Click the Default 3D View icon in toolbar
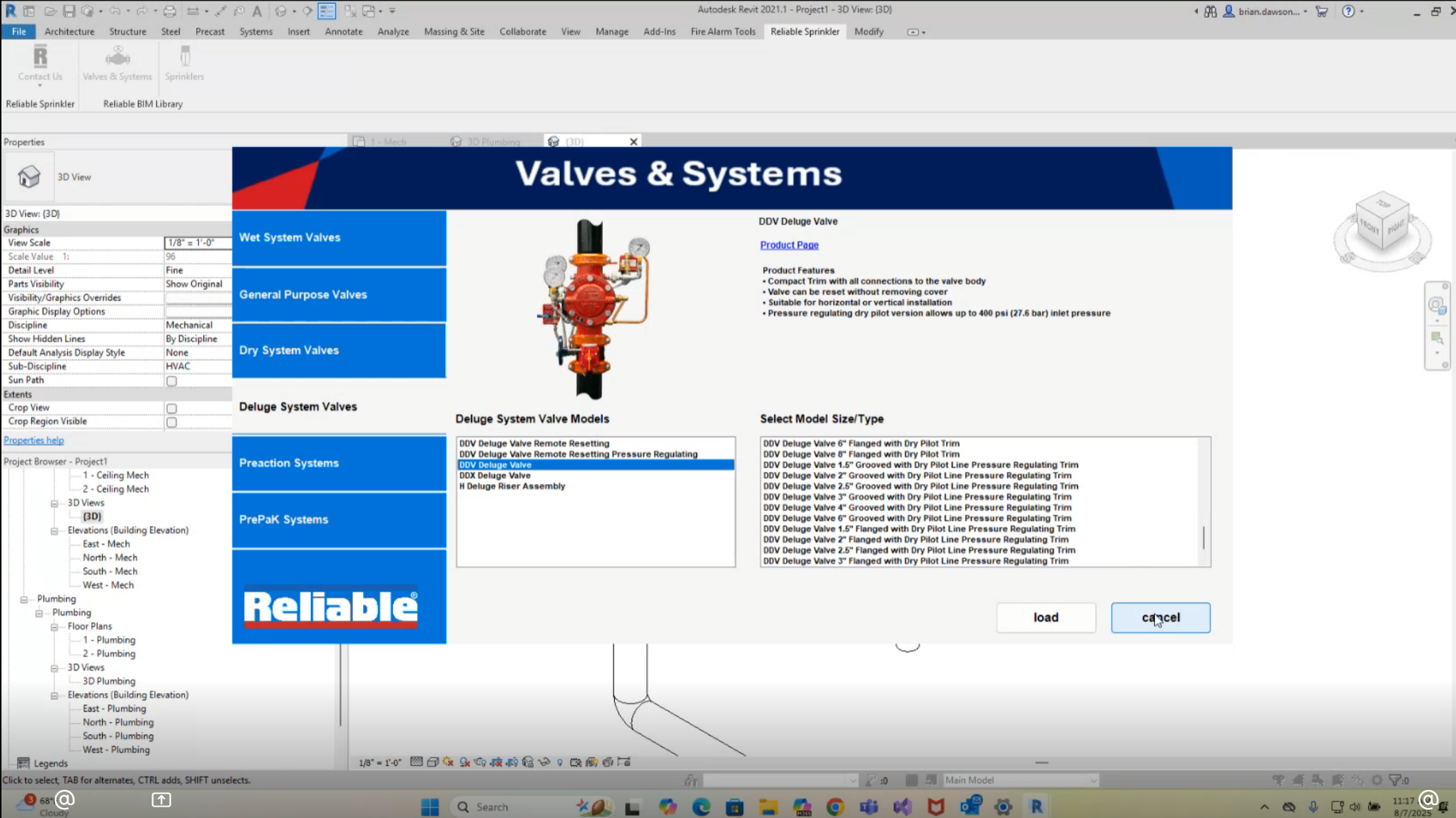 (x=281, y=11)
